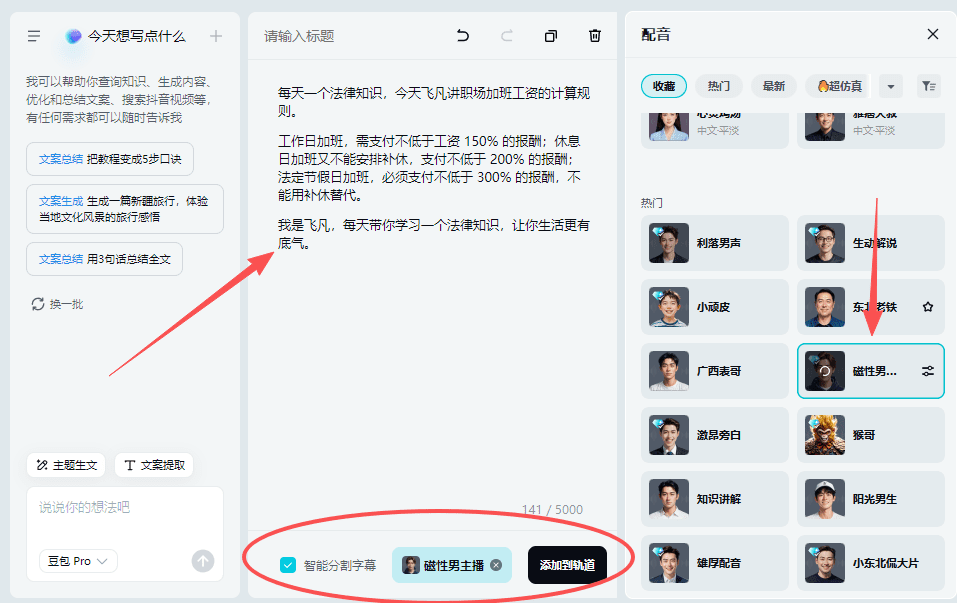This screenshot has height=603, width=957.
Task: Click the 主题生文 button
Action: pyautogui.click(x=67, y=465)
